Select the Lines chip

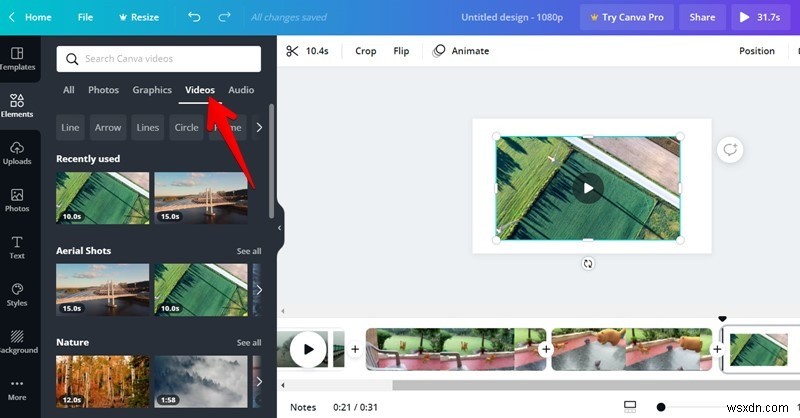pyautogui.click(x=147, y=127)
